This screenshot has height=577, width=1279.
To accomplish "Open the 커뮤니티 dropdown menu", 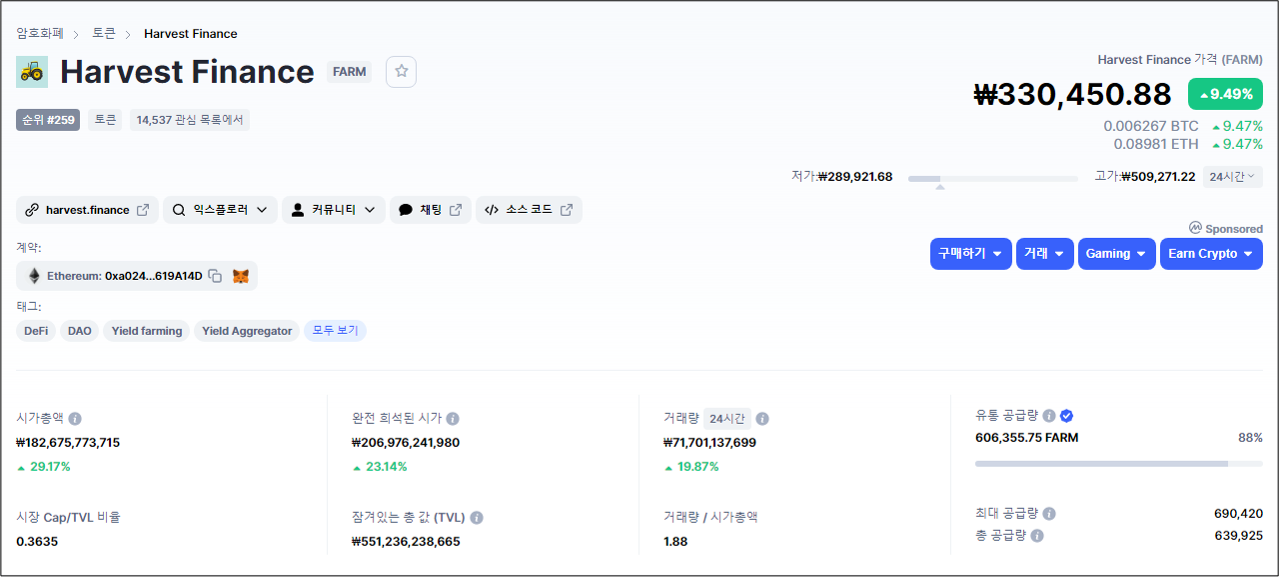I will [333, 210].
